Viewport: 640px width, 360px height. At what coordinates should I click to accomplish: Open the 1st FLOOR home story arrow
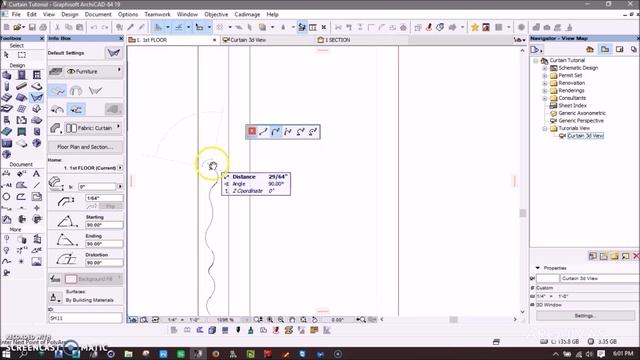[x=120, y=168]
